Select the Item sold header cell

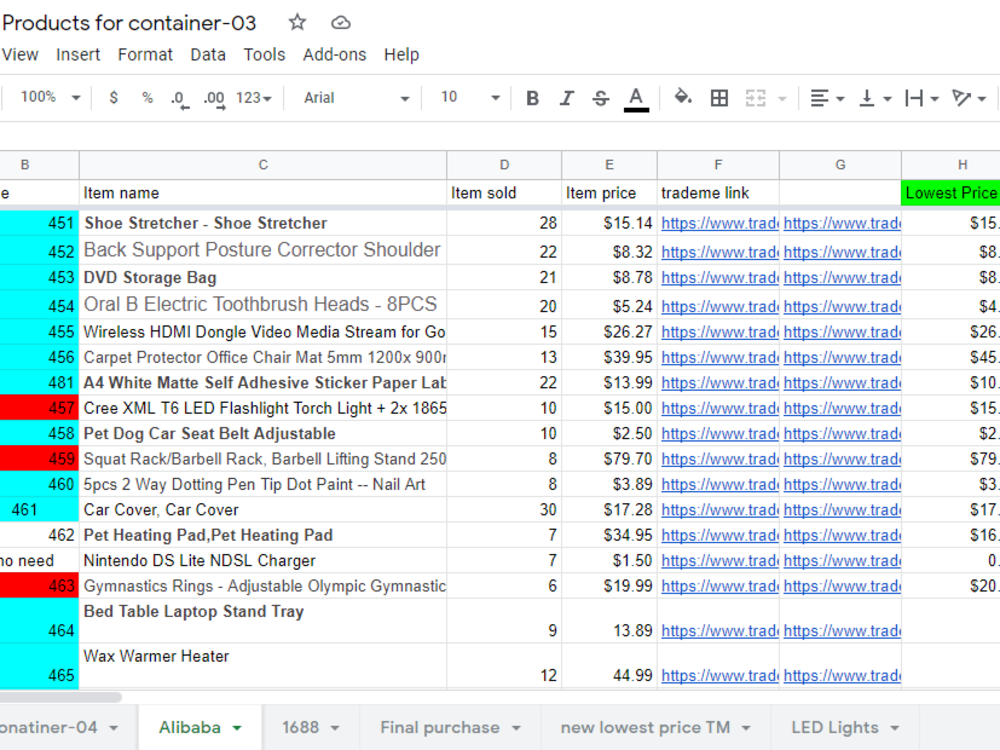point(504,193)
